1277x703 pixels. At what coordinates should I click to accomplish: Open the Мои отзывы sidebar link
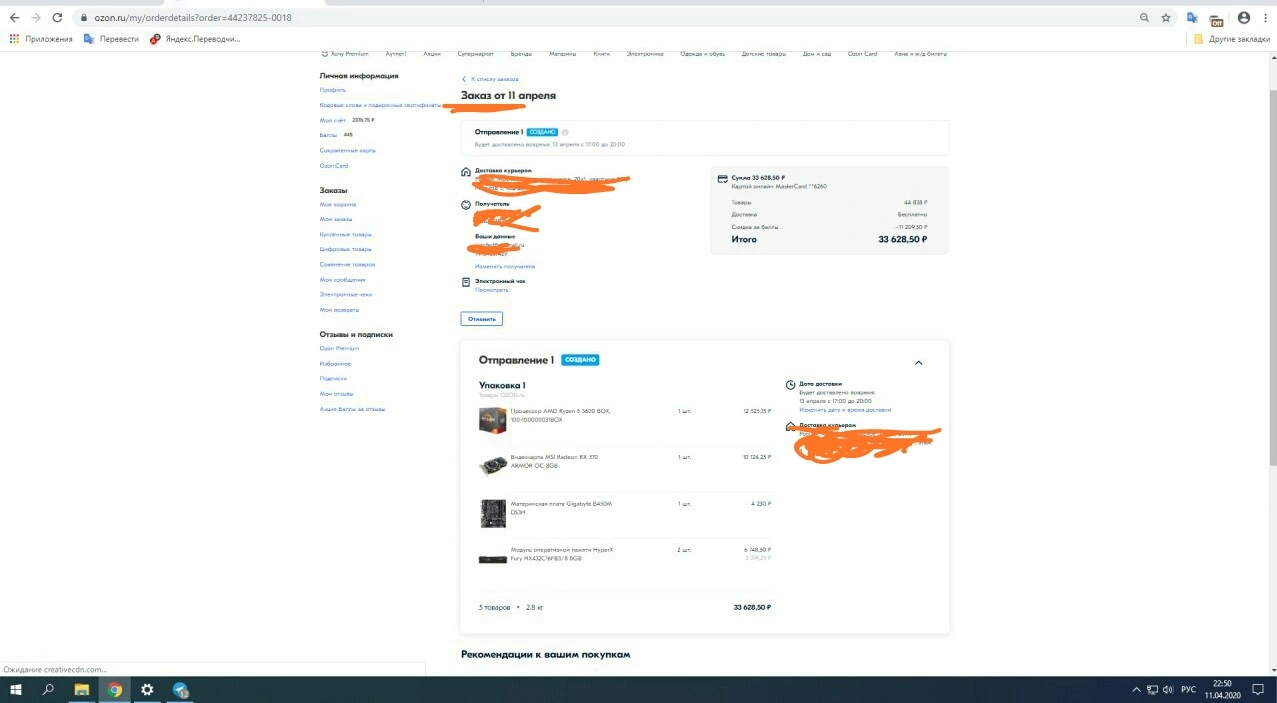tap(337, 394)
